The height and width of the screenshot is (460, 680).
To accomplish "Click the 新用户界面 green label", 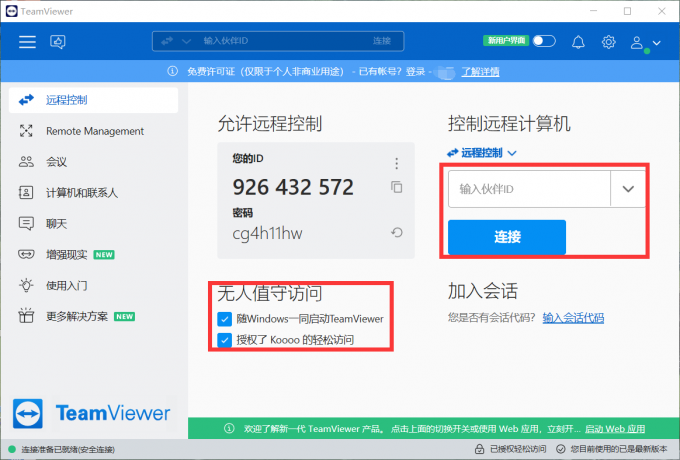I will pyautogui.click(x=506, y=41).
